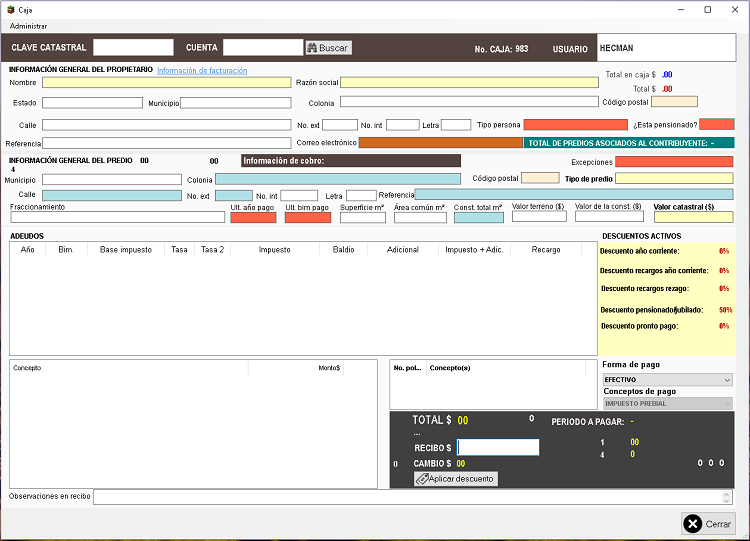Click the binoculars icon on Buscar

(312, 48)
